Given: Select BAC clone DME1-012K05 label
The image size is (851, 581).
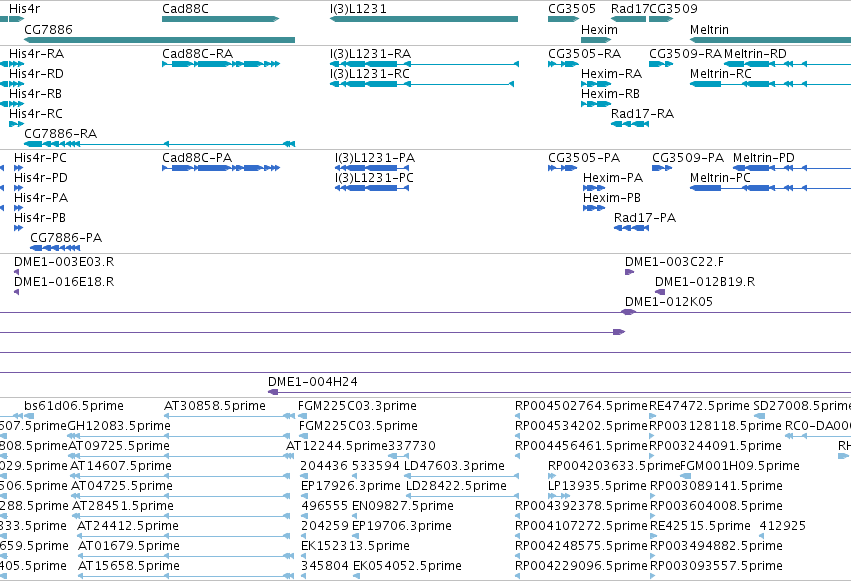Looking at the screenshot, I should click(x=669, y=302).
